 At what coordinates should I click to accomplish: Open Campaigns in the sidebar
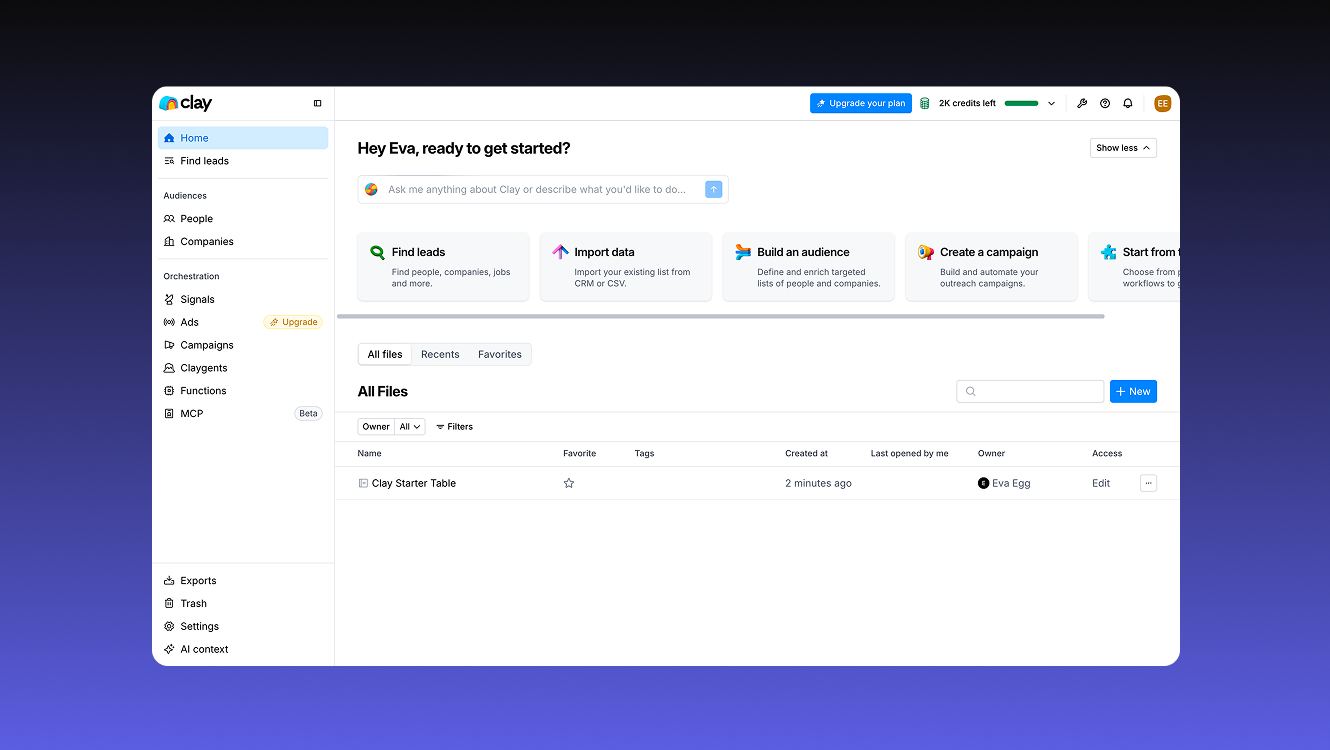[x=243, y=345]
